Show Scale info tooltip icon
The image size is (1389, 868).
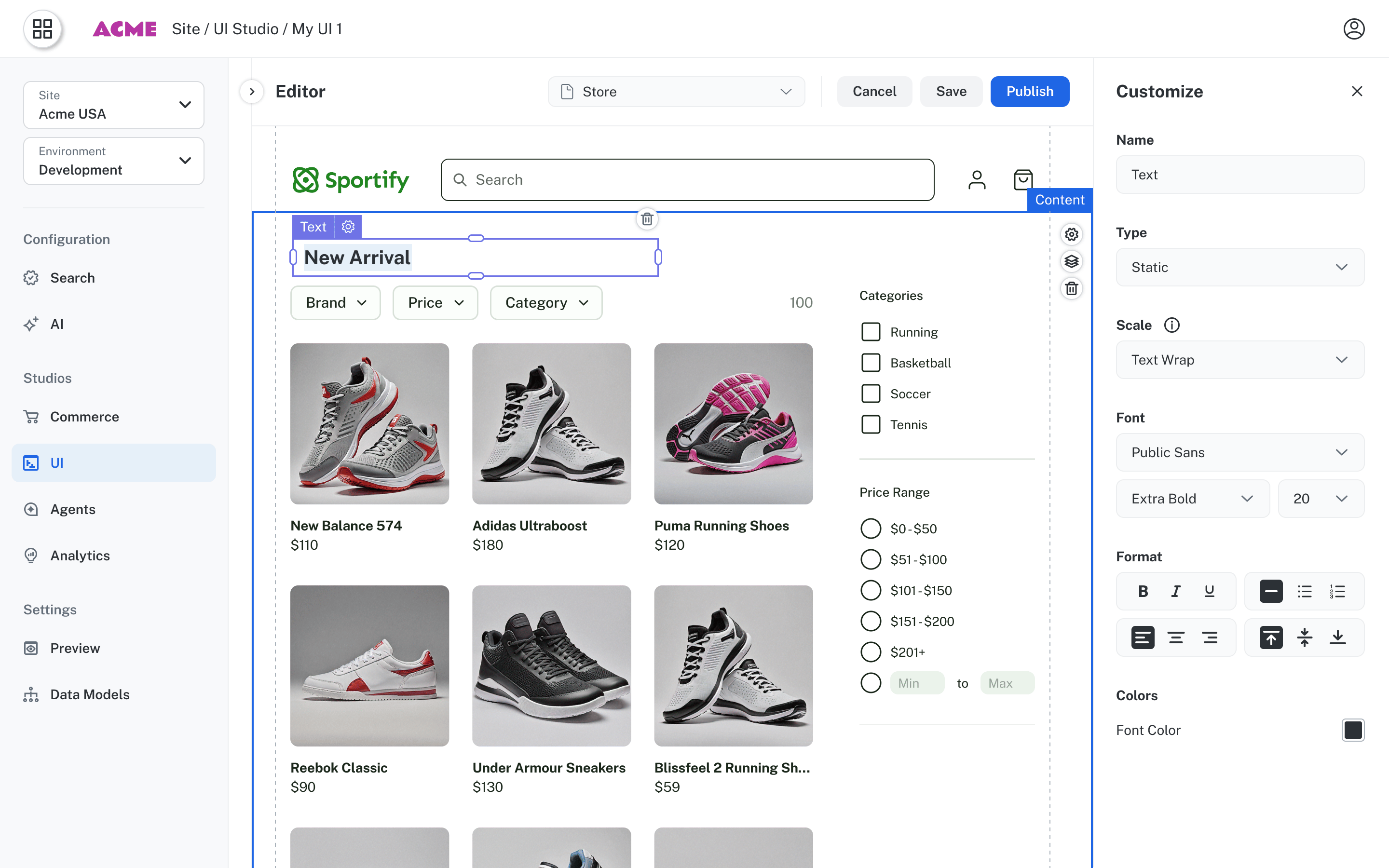pyautogui.click(x=1171, y=325)
